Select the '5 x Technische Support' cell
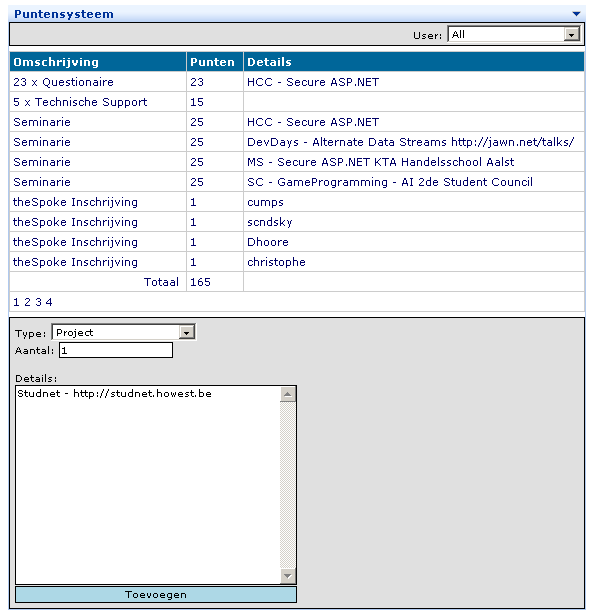 click(x=98, y=102)
